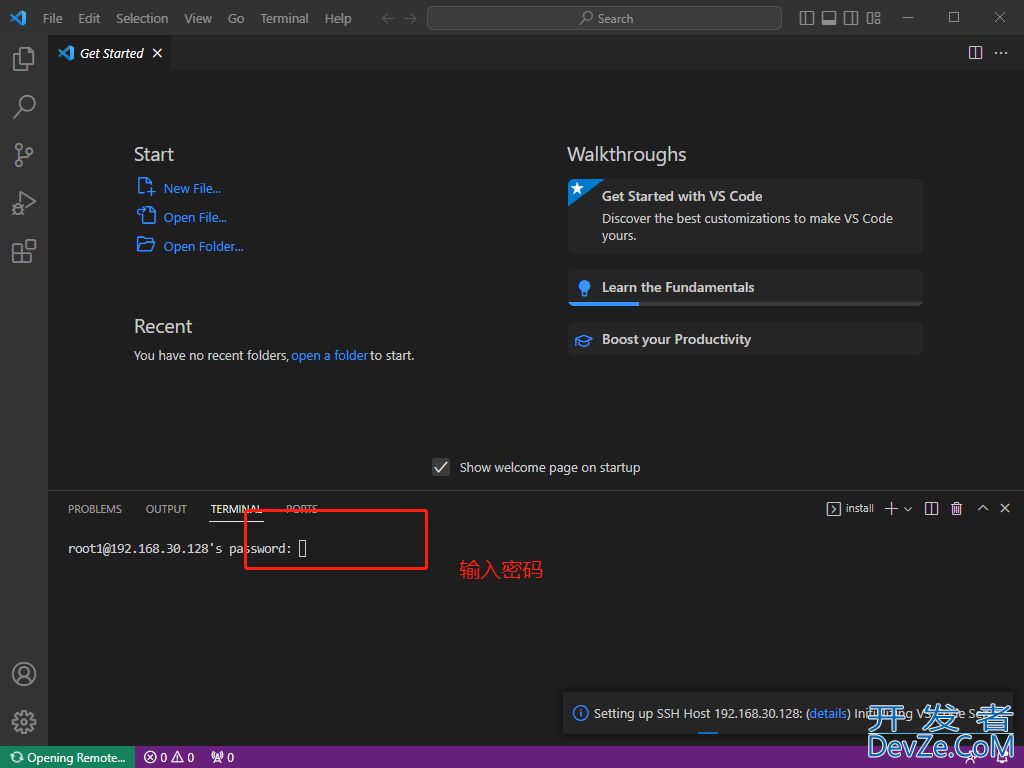Open the Search view in activity bar
The height and width of the screenshot is (768, 1024).
click(x=24, y=106)
